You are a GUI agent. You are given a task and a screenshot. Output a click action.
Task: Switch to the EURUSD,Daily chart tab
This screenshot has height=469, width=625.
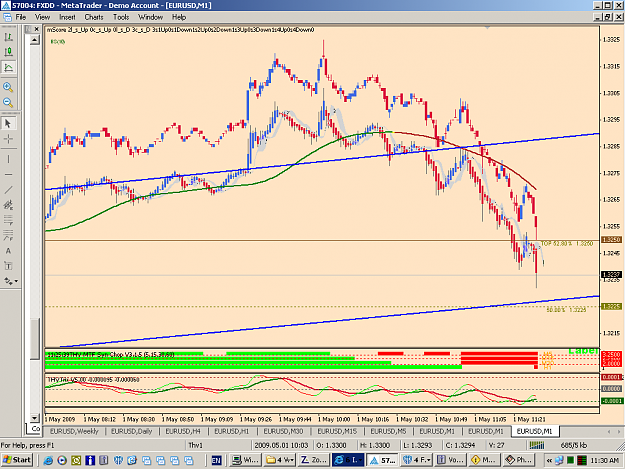pyautogui.click(x=131, y=431)
